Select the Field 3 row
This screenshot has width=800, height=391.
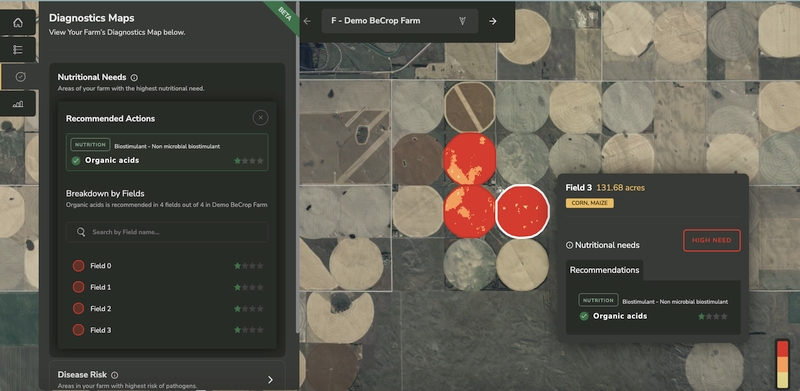tap(167, 330)
